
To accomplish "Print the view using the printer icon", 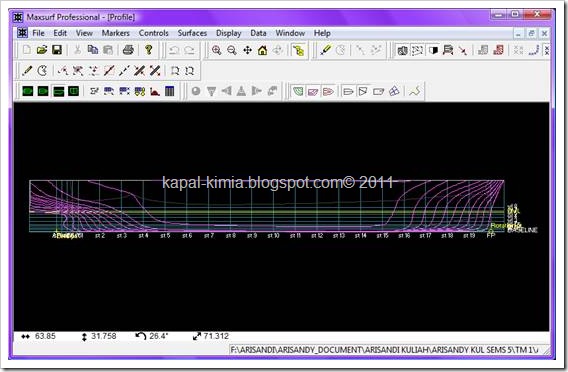I will (128, 50).
